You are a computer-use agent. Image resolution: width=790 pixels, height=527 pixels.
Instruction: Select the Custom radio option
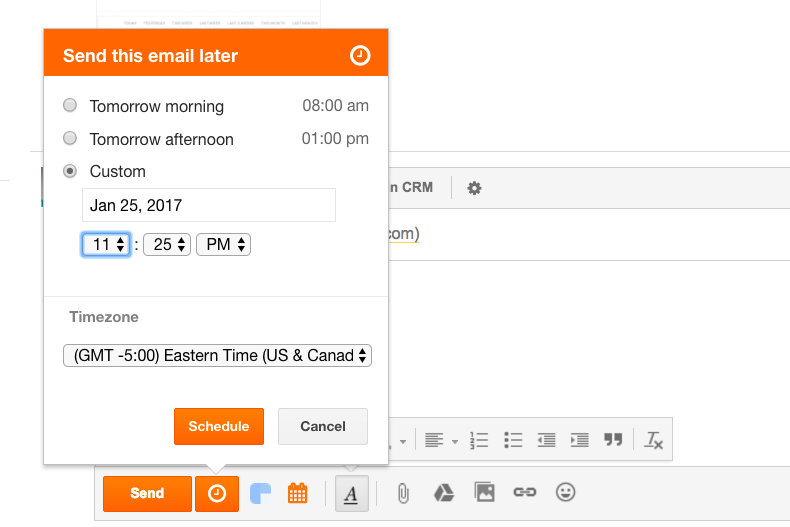70,171
